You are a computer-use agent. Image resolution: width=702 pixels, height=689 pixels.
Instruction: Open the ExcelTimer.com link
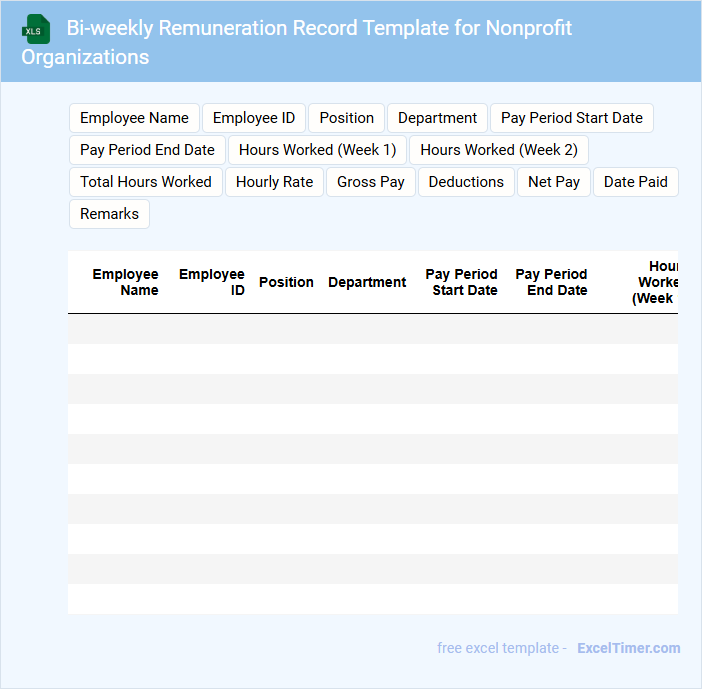click(628, 648)
